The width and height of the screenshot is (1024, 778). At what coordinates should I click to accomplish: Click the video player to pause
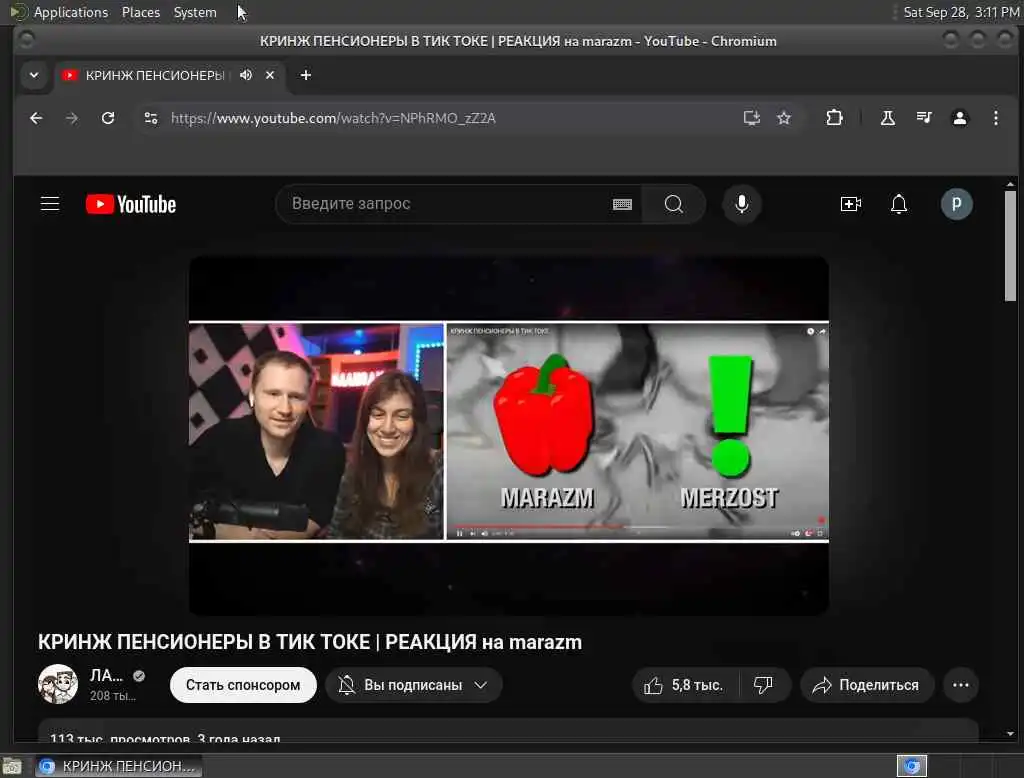(509, 434)
